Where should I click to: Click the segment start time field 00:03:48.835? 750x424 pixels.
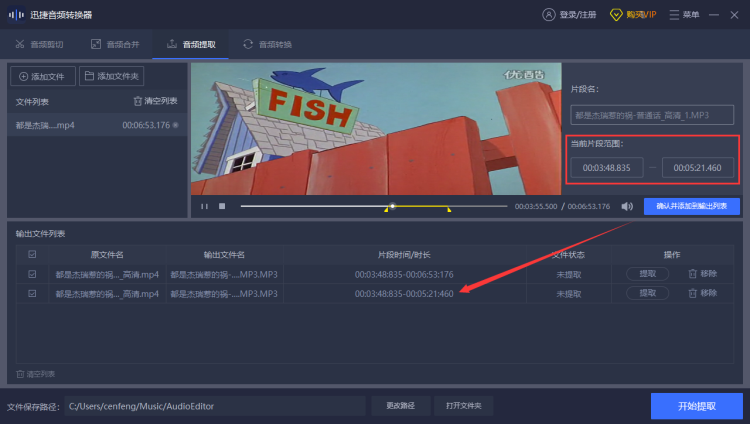point(607,167)
